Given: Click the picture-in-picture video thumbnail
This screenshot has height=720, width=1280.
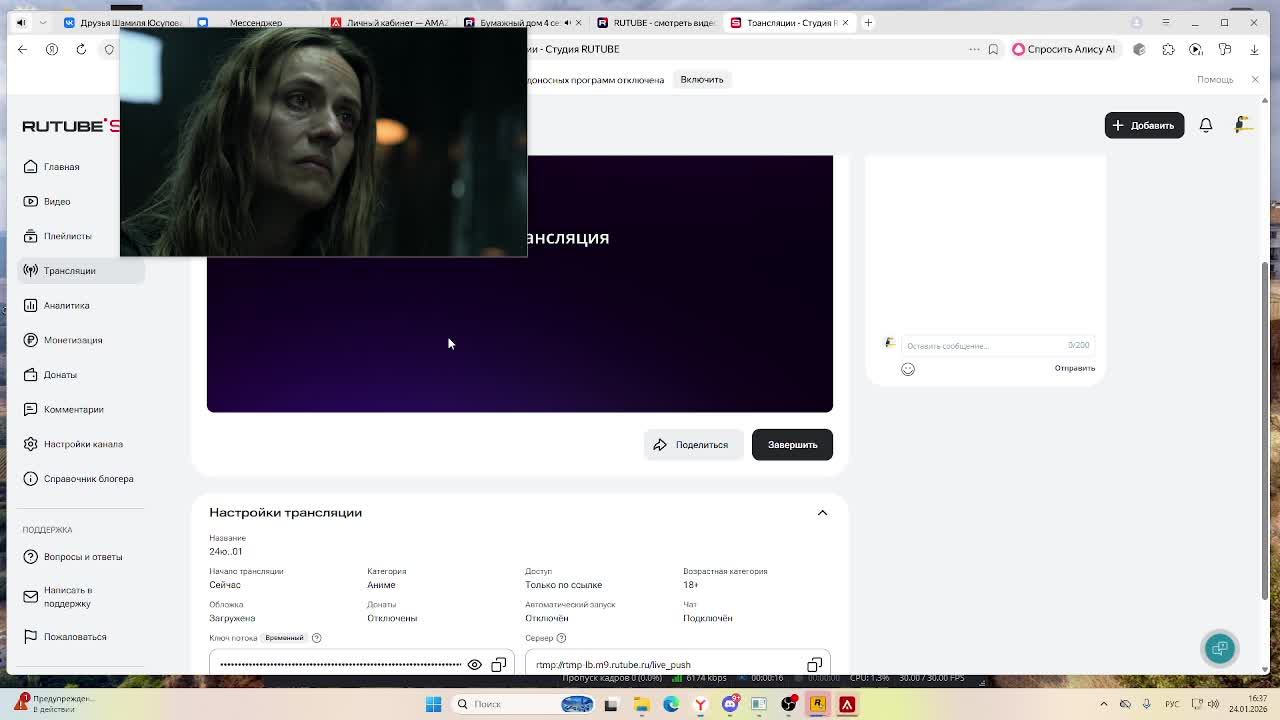Looking at the screenshot, I should pyautogui.click(x=323, y=142).
